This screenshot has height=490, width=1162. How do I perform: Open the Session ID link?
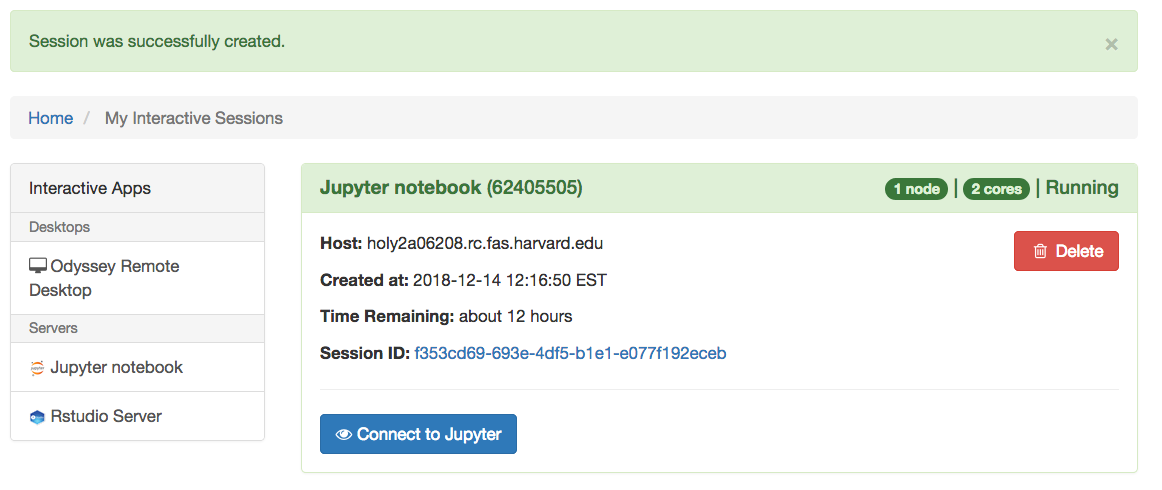(570, 353)
